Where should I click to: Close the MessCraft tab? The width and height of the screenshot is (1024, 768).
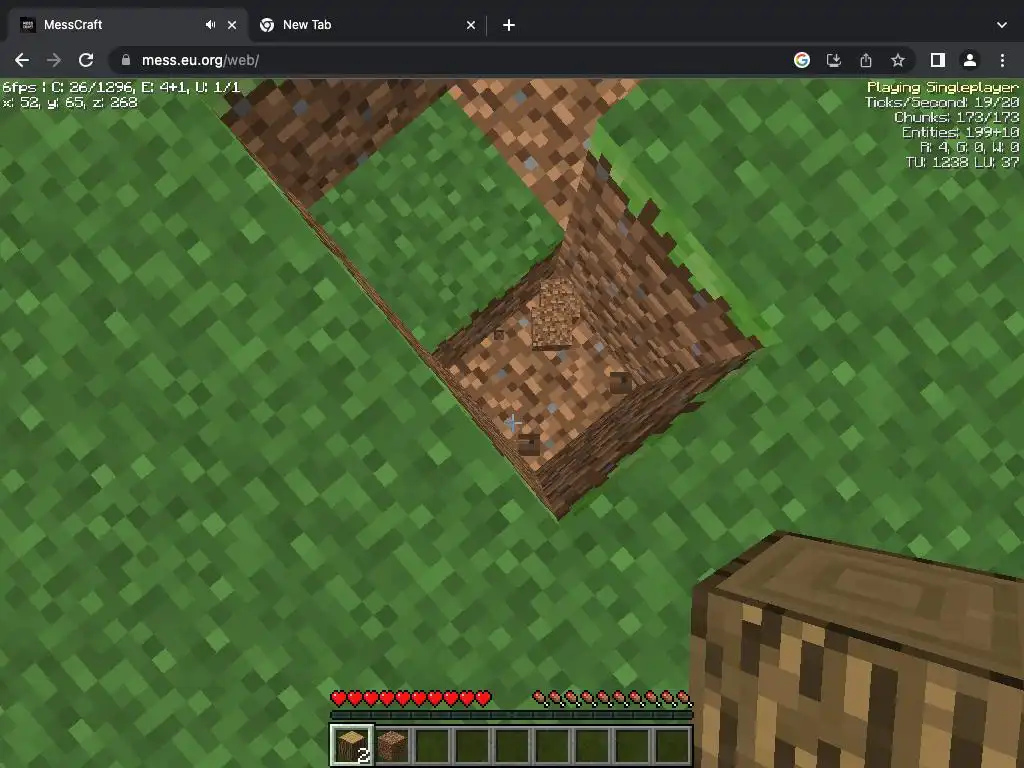(x=232, y=25)
